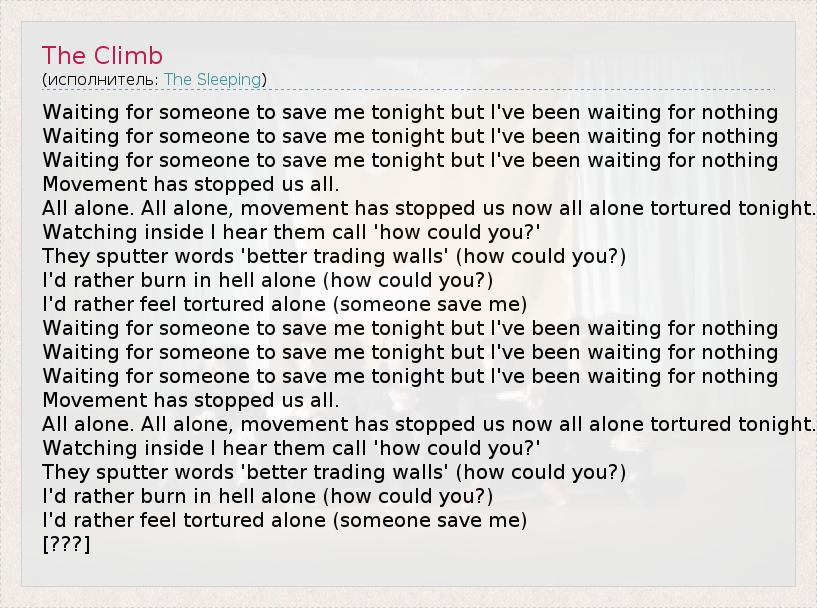Screen dimensions: 817x608
Task: Select first Movement has stopped us all line
Action: [191, 184]
